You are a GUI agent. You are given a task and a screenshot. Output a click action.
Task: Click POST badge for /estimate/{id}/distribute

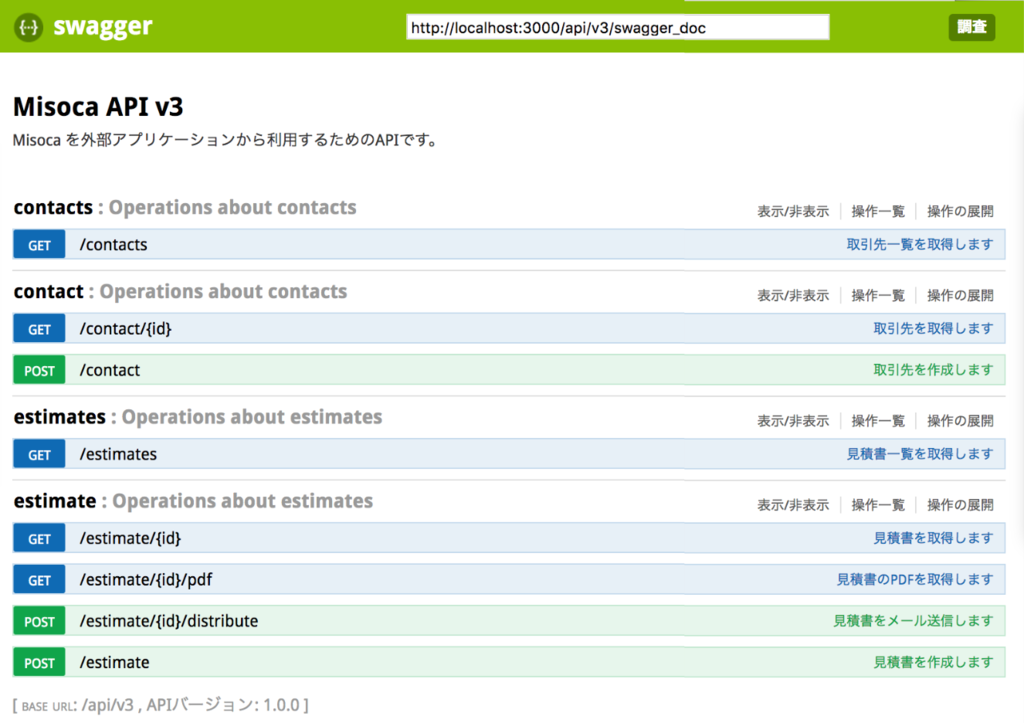[x=39, y=622]
